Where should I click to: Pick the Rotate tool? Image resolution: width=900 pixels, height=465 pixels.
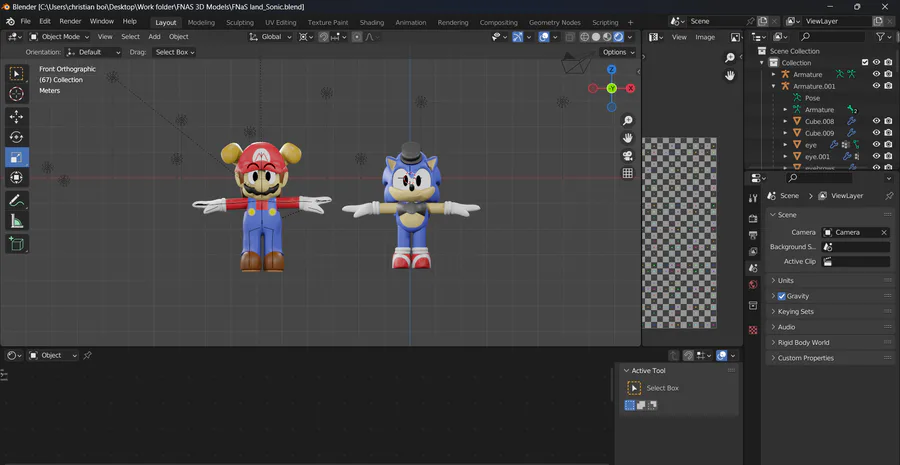tap(17, 137)
